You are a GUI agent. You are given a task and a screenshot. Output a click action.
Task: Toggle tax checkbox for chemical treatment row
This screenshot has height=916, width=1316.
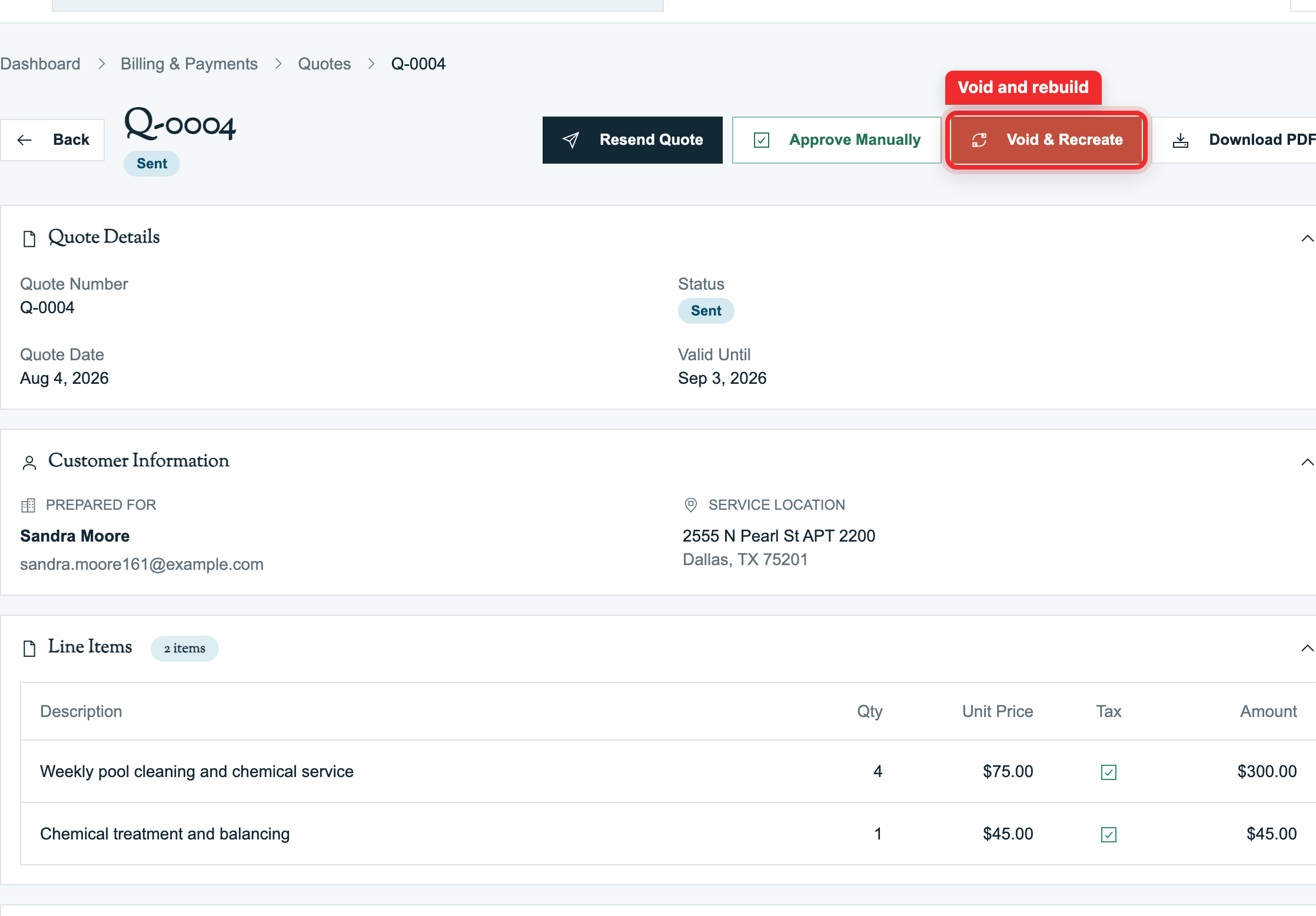pyautogui.click(x=1109, y=834)
